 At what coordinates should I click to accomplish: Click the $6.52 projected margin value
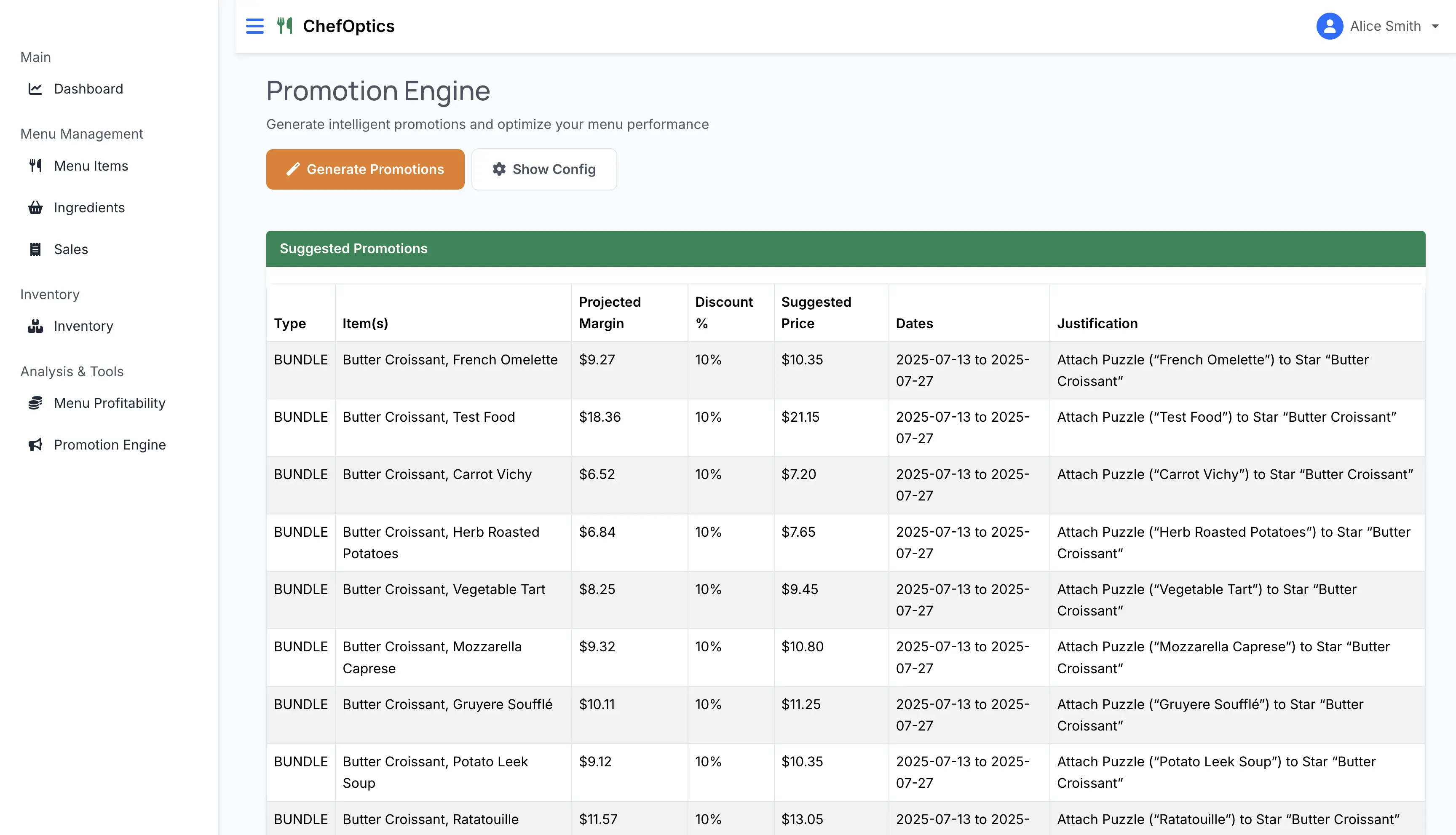pyautogui.click(x=597, y=474)
